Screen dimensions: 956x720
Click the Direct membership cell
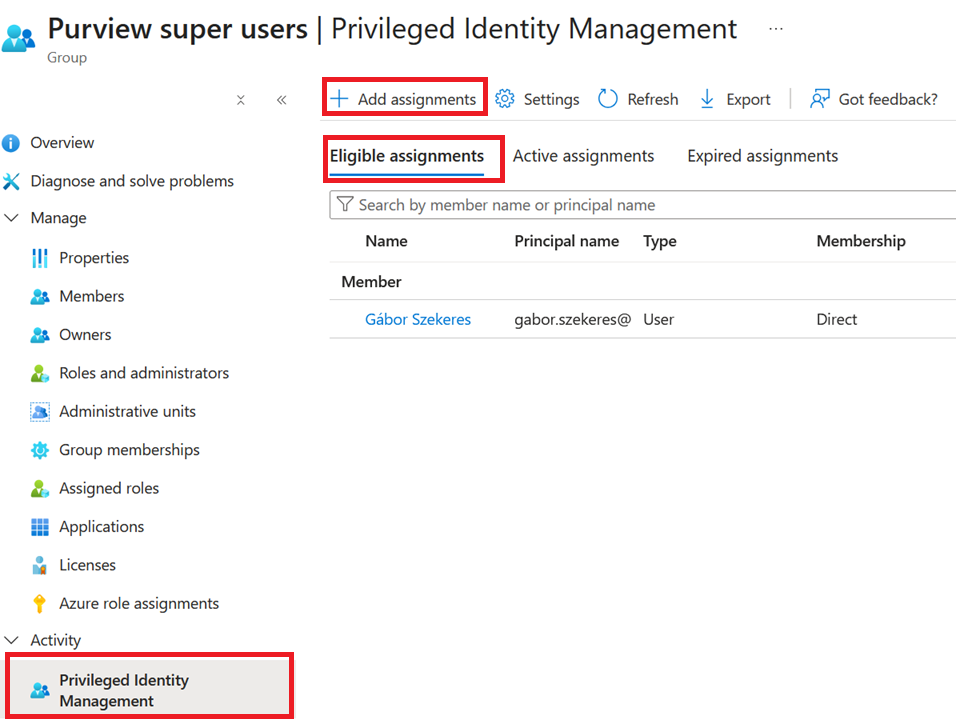[836, 319]
